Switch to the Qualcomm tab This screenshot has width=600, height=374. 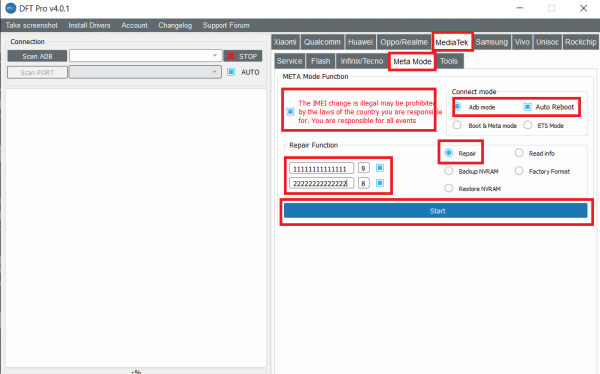point(322,42)
